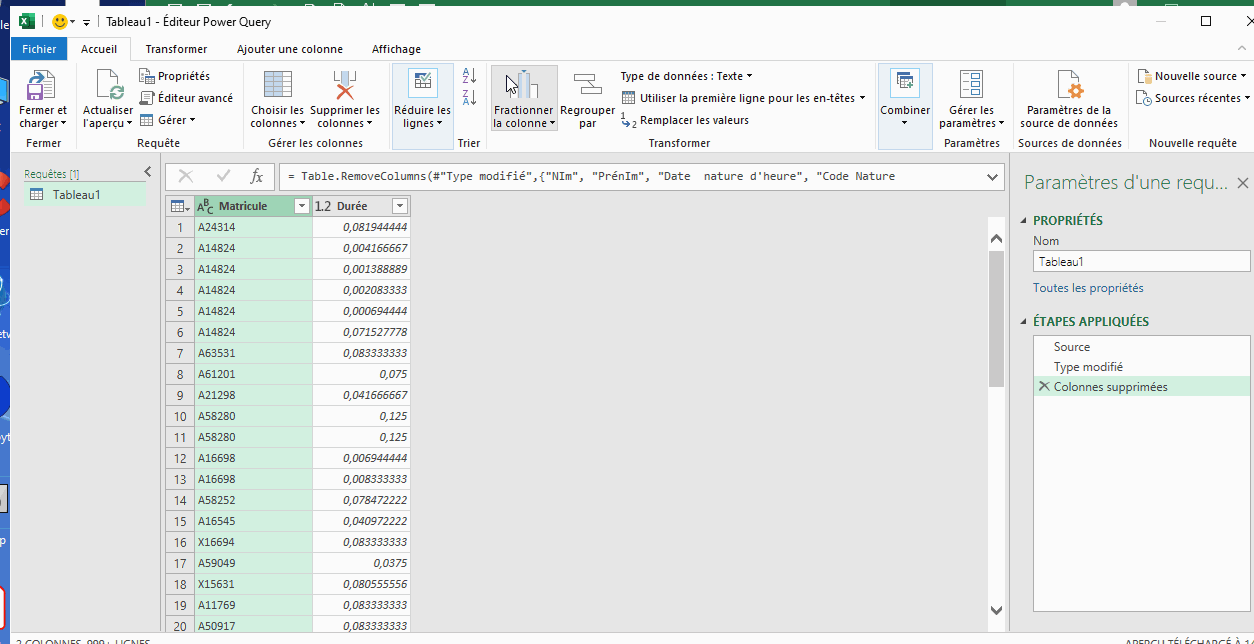Open the Sources récentes dropdown

point(1195,98)
